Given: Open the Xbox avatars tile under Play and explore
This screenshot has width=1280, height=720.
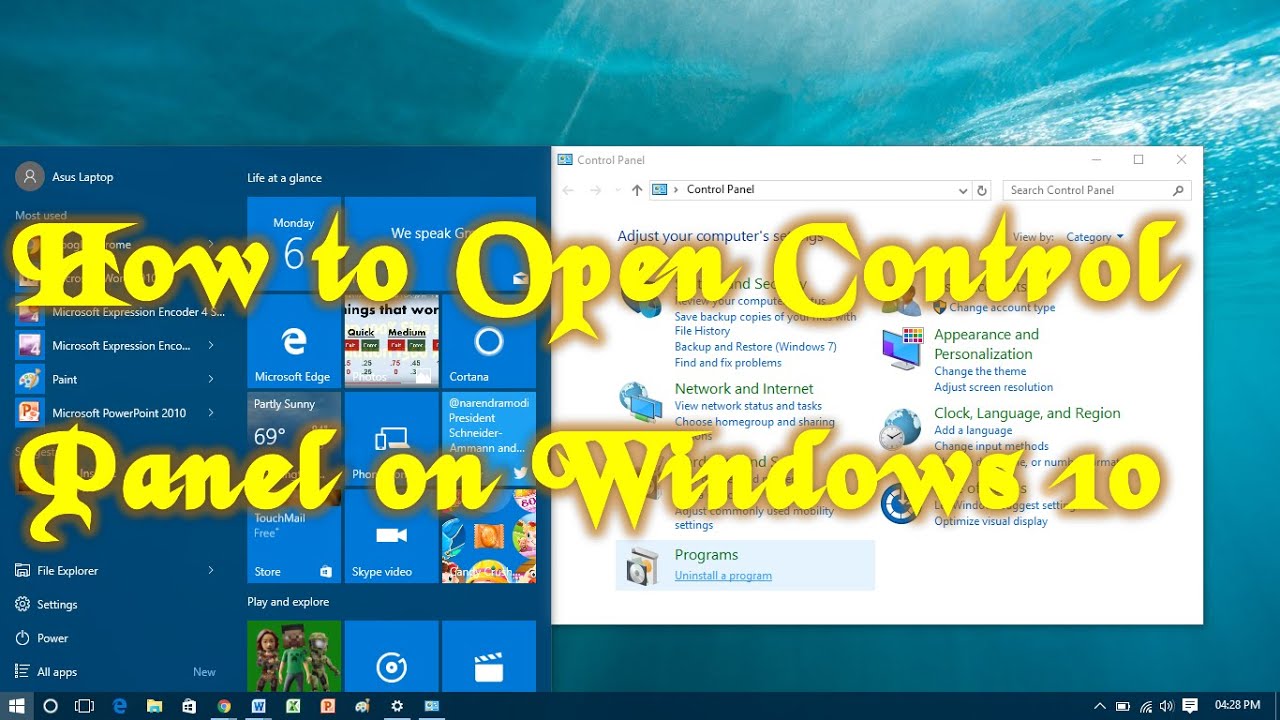Looking at the screenshot, I should point(294,656).
